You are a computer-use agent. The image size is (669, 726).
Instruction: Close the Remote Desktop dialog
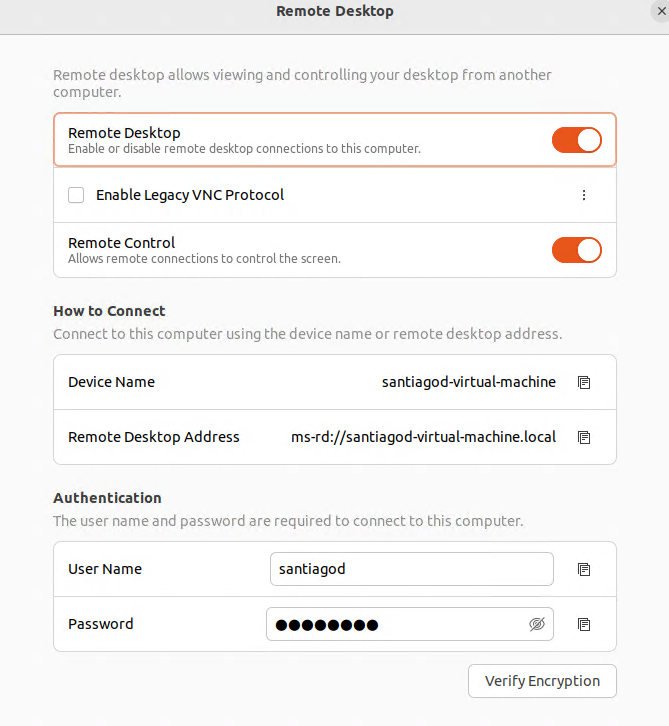(661, 11)
